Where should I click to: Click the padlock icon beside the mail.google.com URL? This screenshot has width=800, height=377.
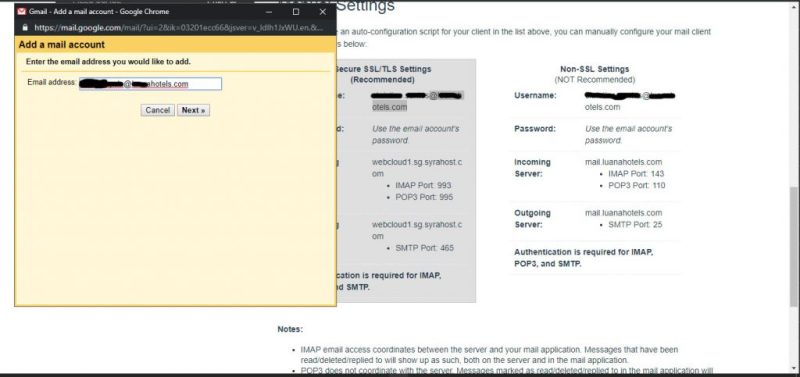(24, 28)
